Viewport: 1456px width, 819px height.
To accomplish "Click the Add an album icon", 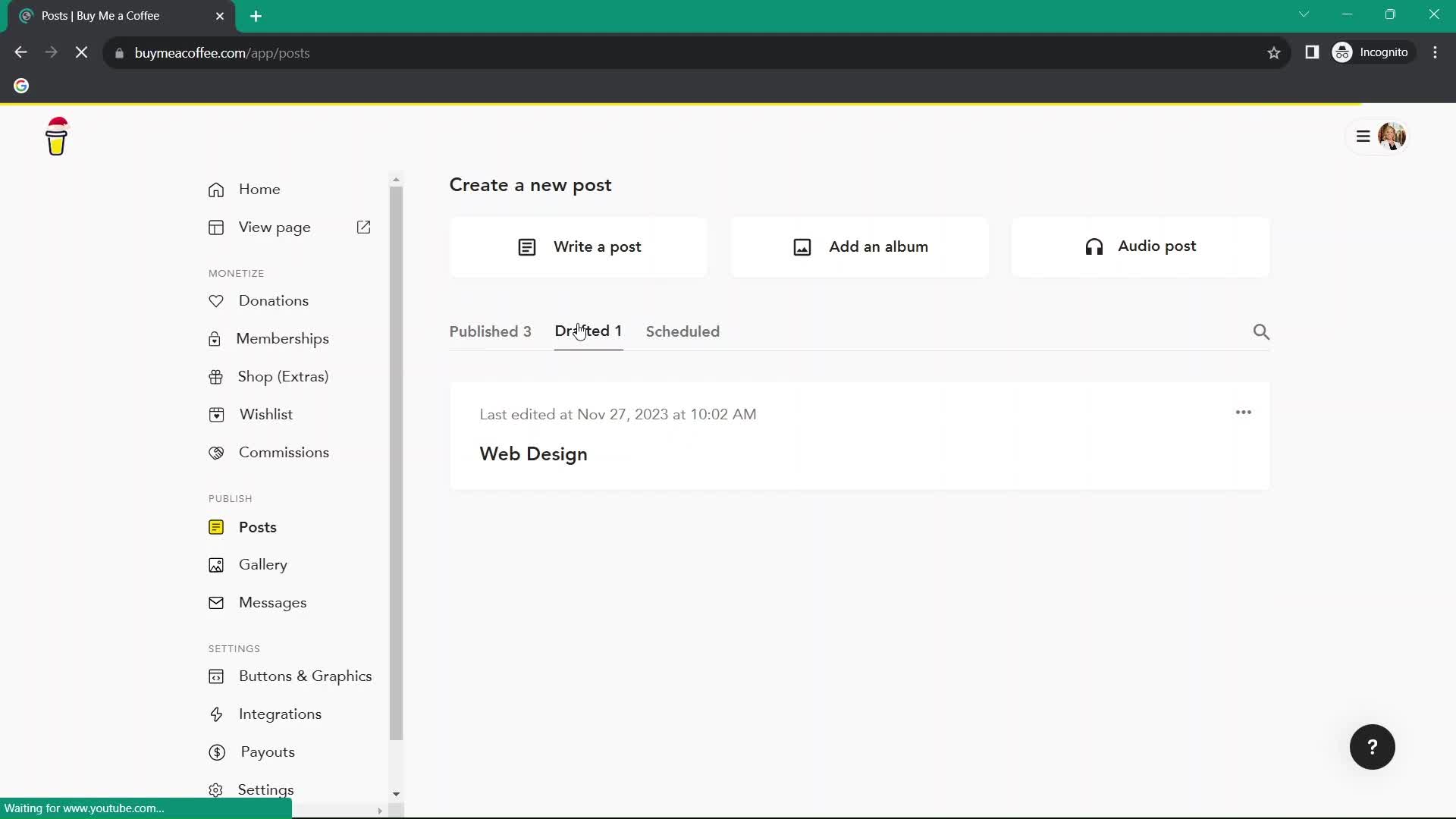I will 802,246.
